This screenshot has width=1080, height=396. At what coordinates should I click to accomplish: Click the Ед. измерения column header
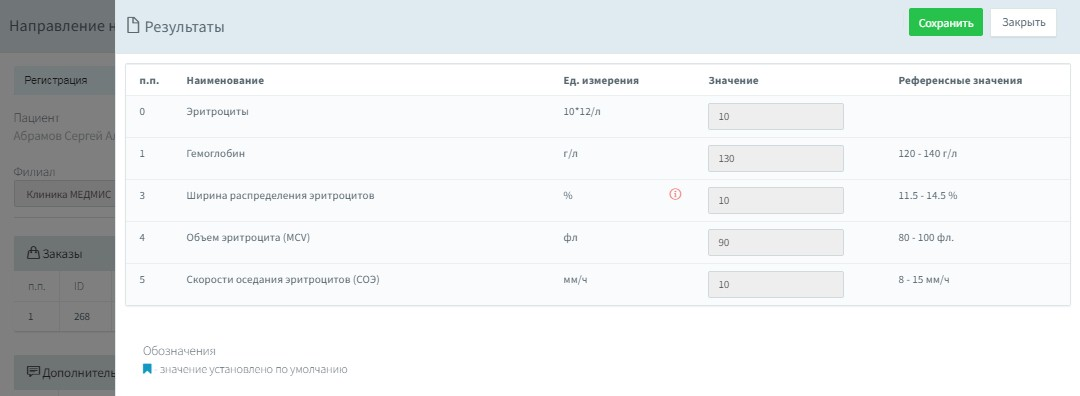click(601, 81)
